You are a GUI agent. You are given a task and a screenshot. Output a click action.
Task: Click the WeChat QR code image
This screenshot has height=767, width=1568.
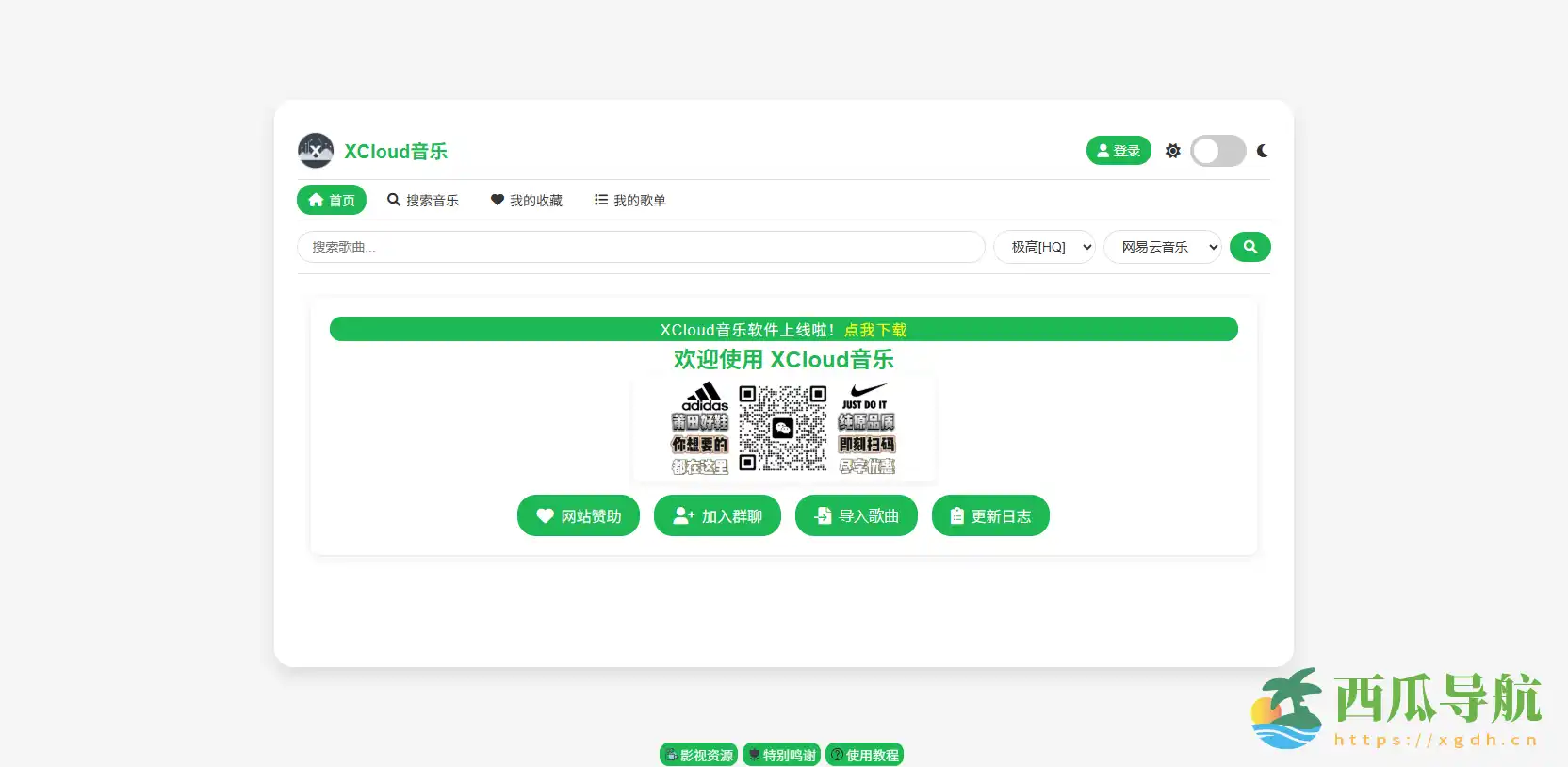783,429
